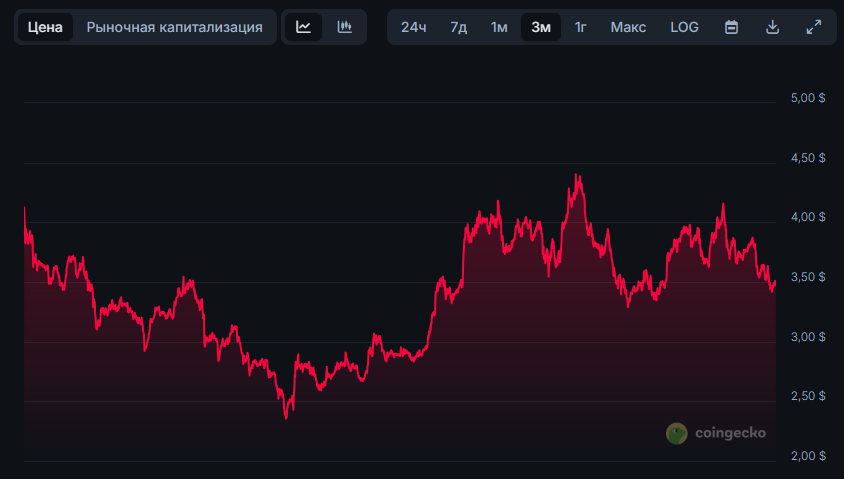This screenshot has height=479, width=844.
Task: Expand the chart to fullscreen
Action: (x=813, y=27)
